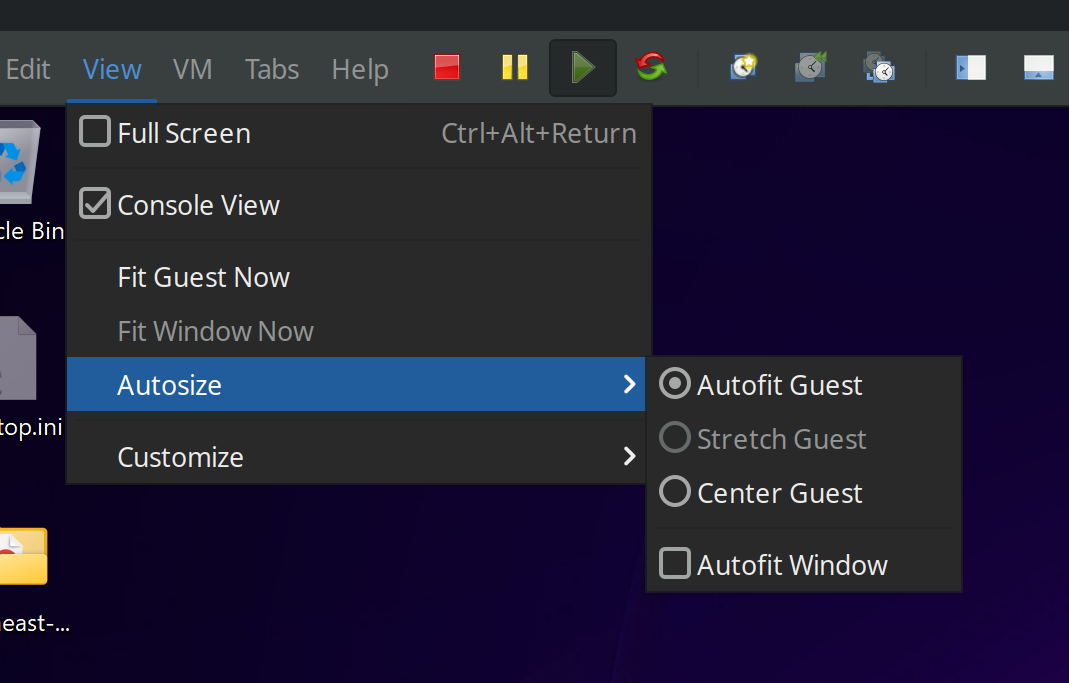Enable the Autofit Window checkbox

[x=675, y=564]
